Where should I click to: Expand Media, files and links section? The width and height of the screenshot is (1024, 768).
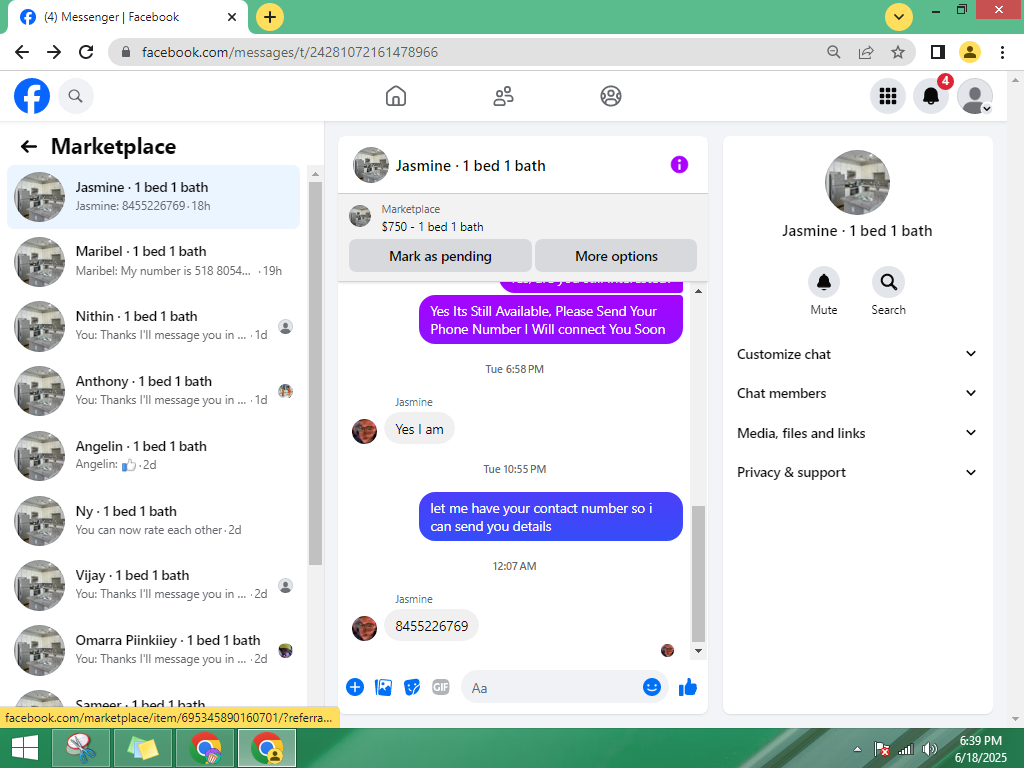click(x=857, y=433)
